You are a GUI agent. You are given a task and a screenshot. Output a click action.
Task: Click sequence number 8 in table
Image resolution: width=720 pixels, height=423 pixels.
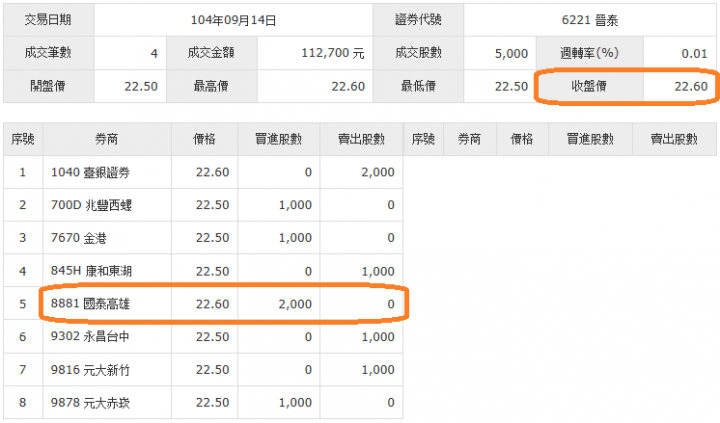click(x=22, y=403)
